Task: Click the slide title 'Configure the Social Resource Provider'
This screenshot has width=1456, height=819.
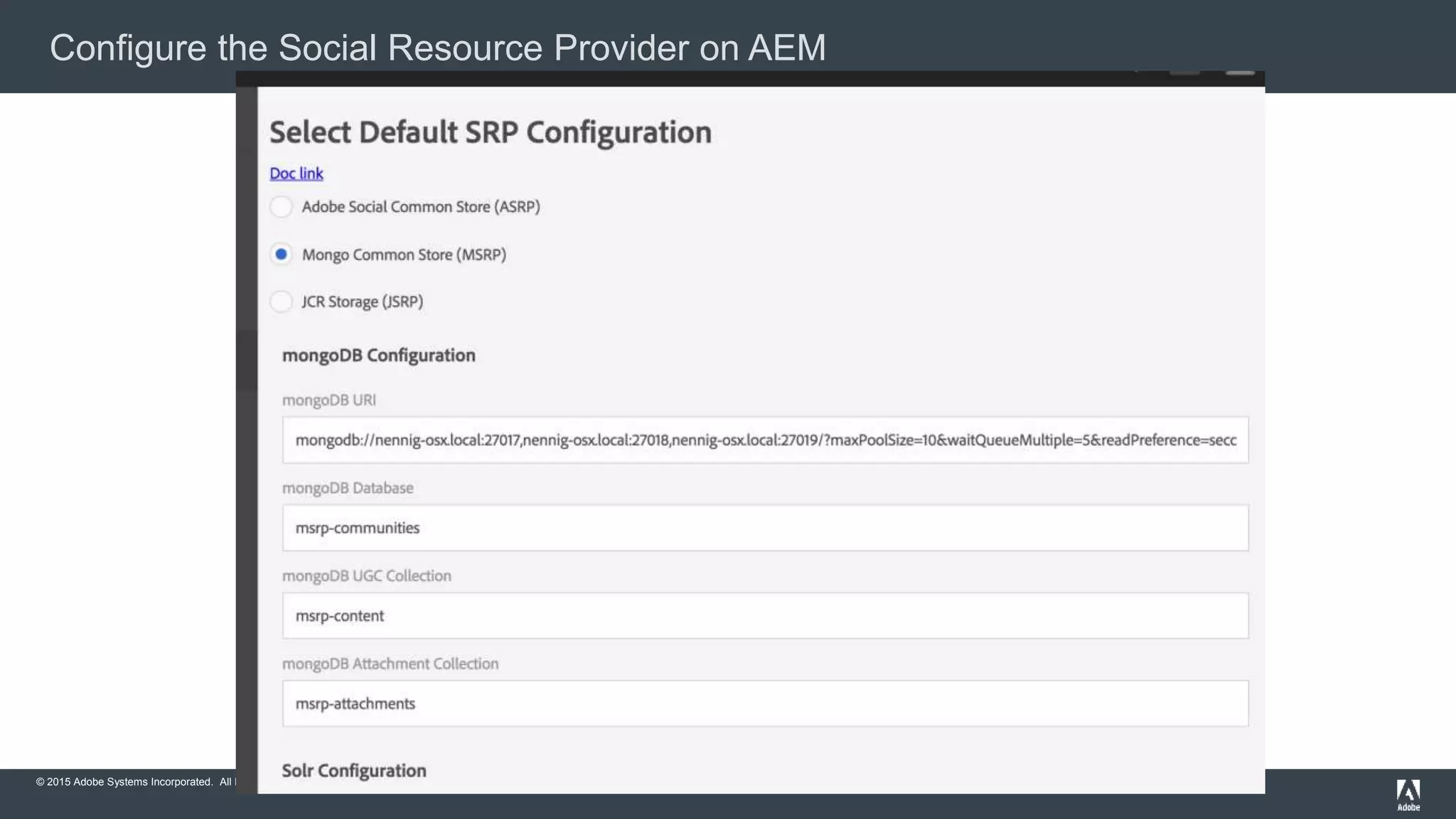Action: click(370, 48)
